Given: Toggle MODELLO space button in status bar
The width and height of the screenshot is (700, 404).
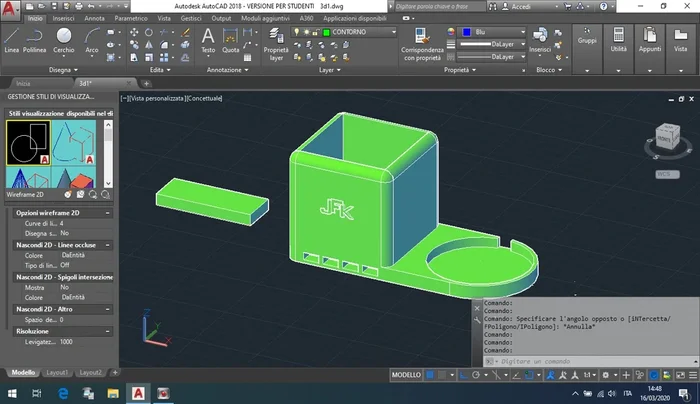Looking at the screenshot, I should click(406, 375).
